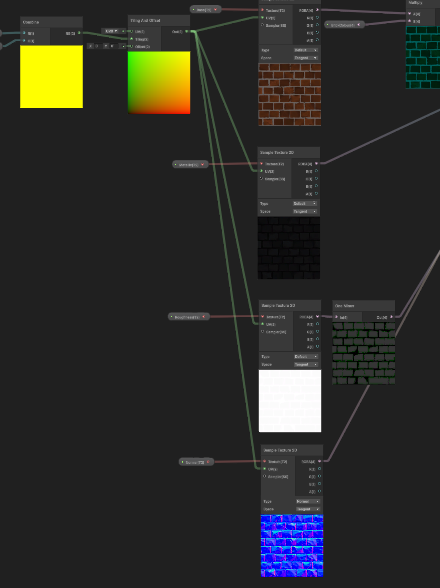The height and width of the screenshot is (588, 440).
Task: Click the RGBA output port of the dark-preview Sample Texture node
Action: pyautogui.click(x=317, y=164)
